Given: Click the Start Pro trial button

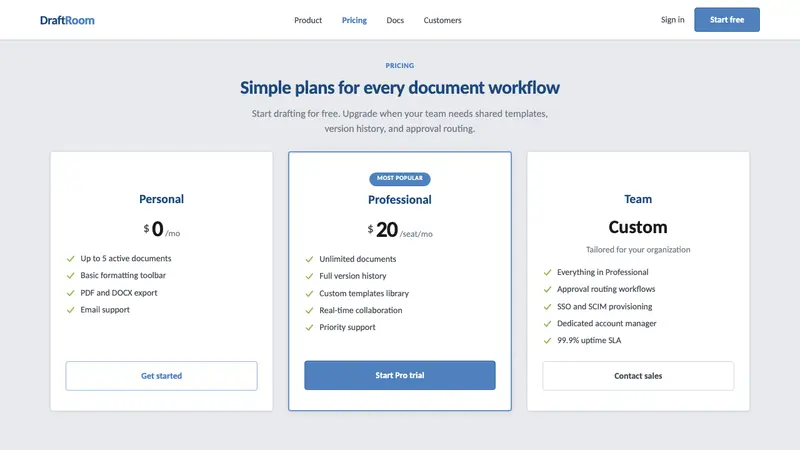Looking at the screenshot, I should 399,376.
